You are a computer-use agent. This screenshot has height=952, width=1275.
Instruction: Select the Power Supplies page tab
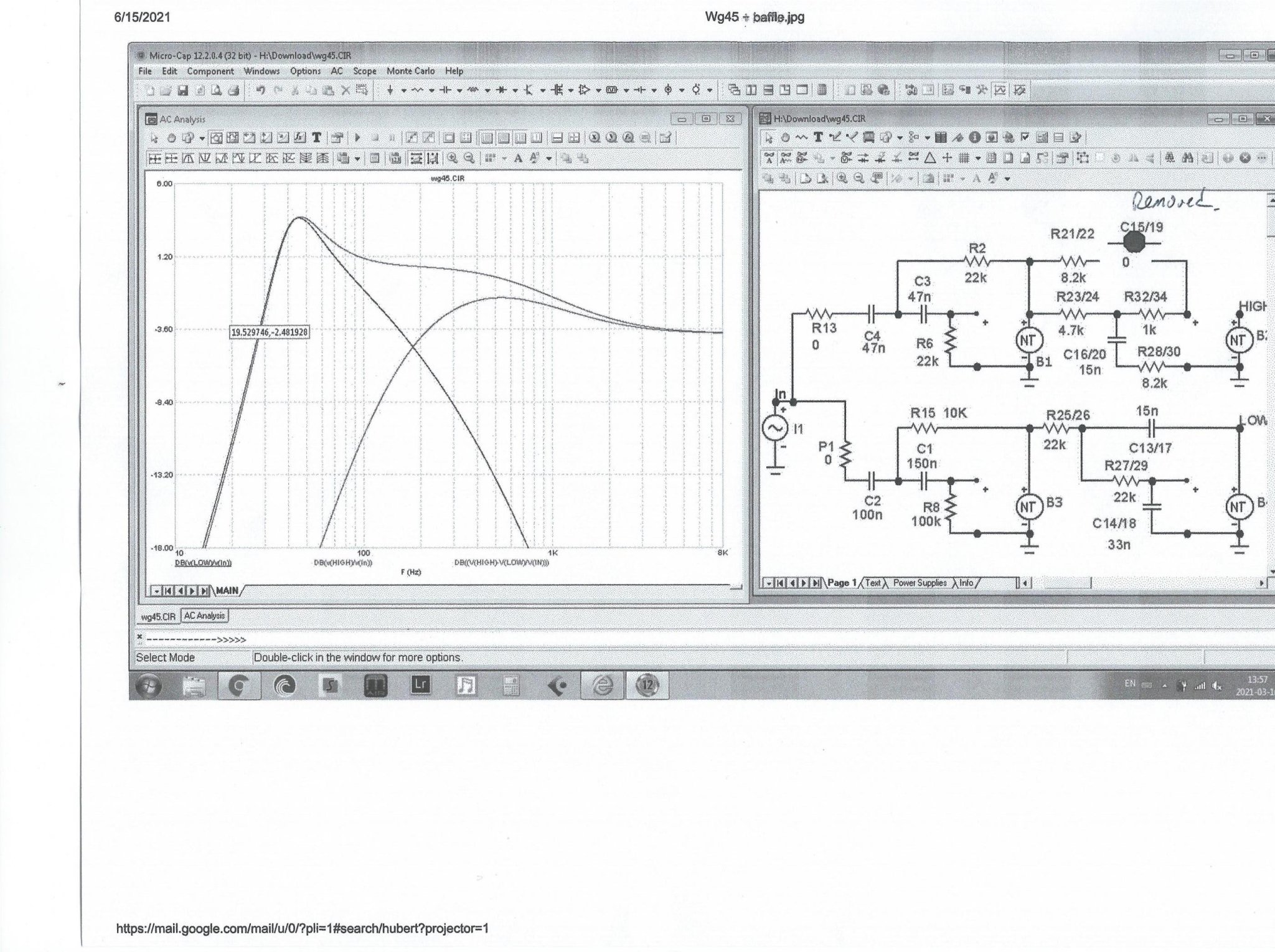pos(920,583)
